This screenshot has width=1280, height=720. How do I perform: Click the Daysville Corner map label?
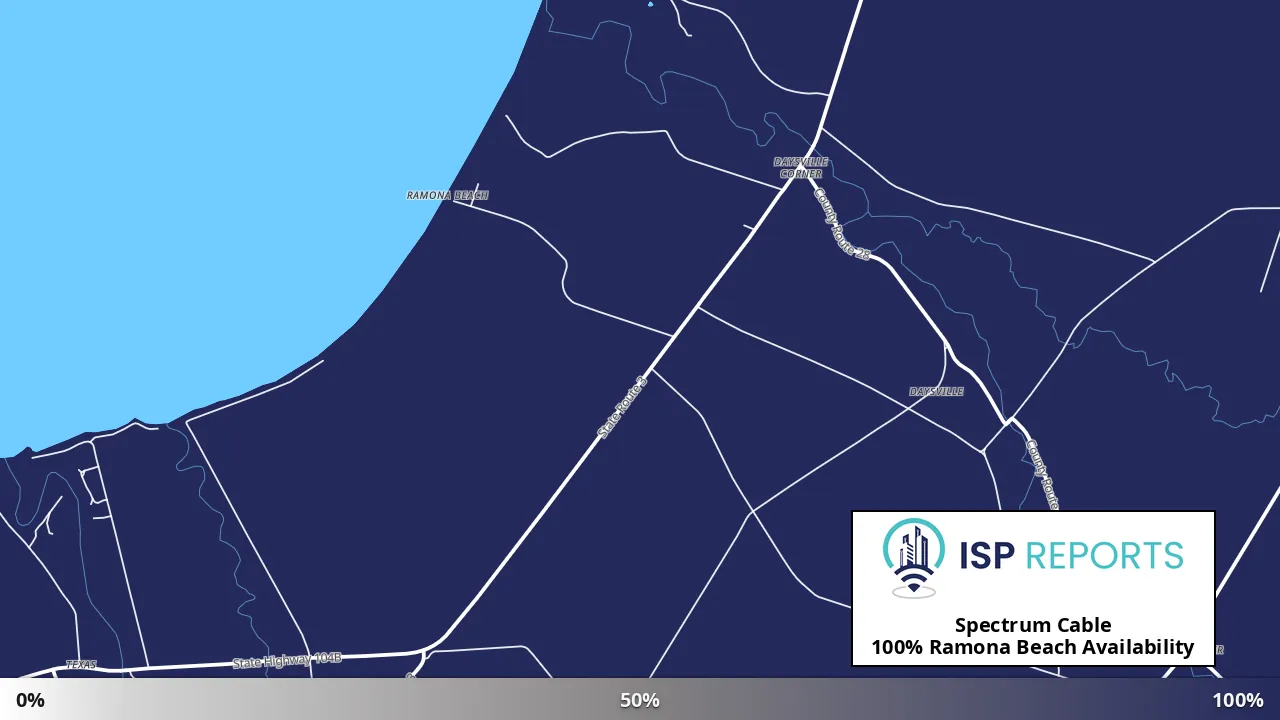point(801,168)
